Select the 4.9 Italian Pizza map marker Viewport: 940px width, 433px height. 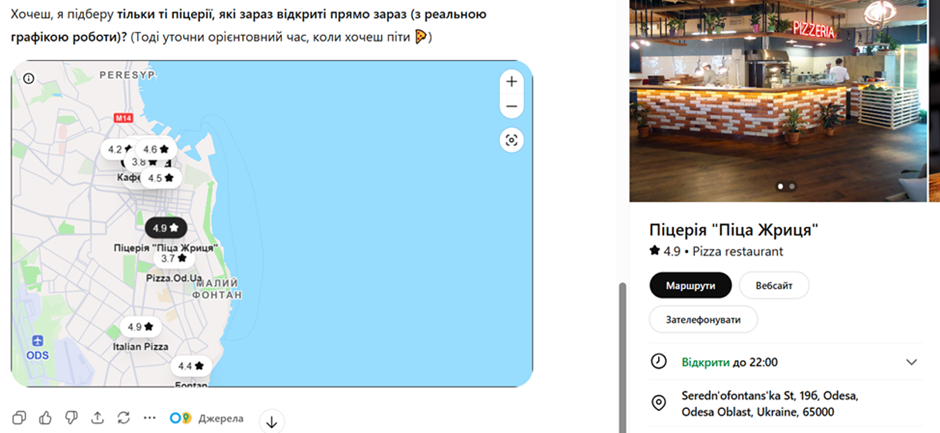click(x=141, y=327)
